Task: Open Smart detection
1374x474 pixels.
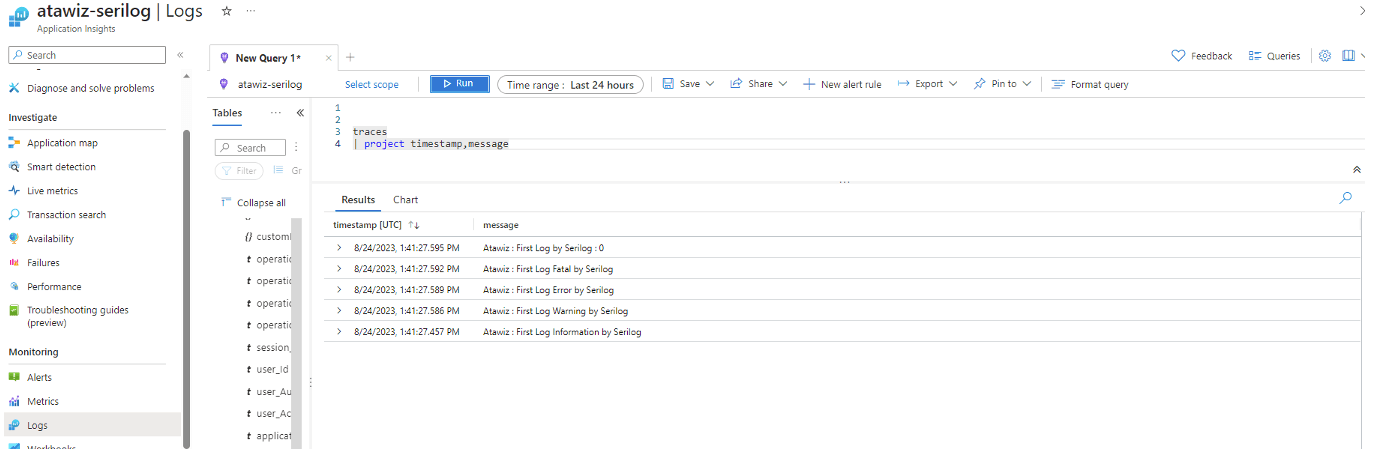Action: click(61, 167)
